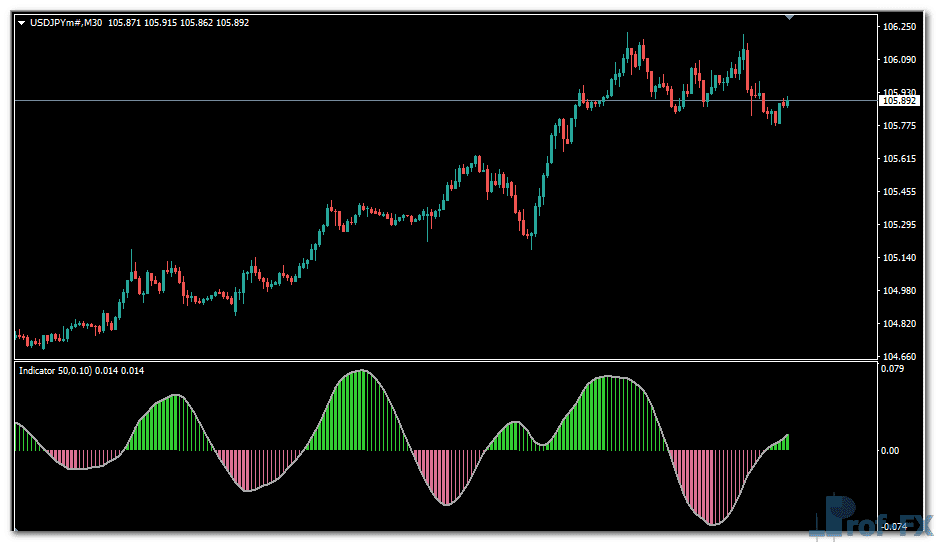The width and height of the screenshot is (936, 542).
Task: Click the deepest indicator trough near the right
Action: [x=712, y=520]
